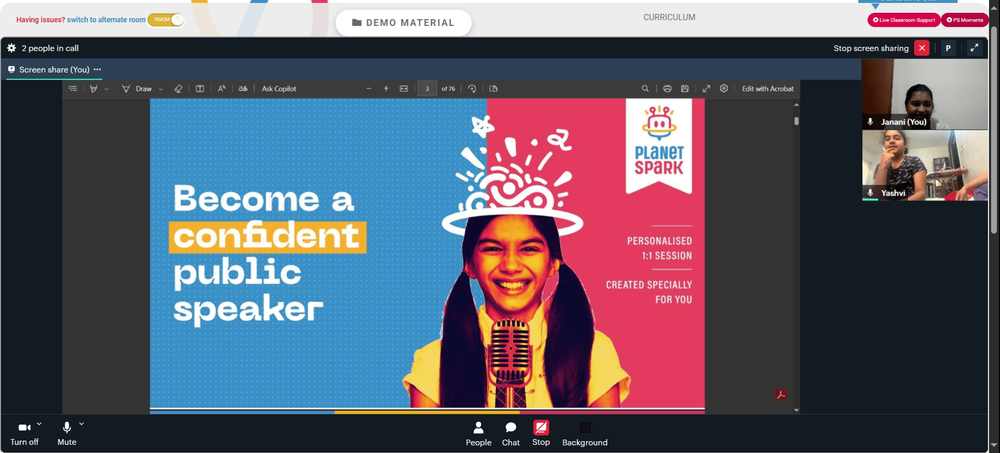The image size is (1000, 453).
Task: Save the PDF with floppy disk icon
Action: click(684, 89)
